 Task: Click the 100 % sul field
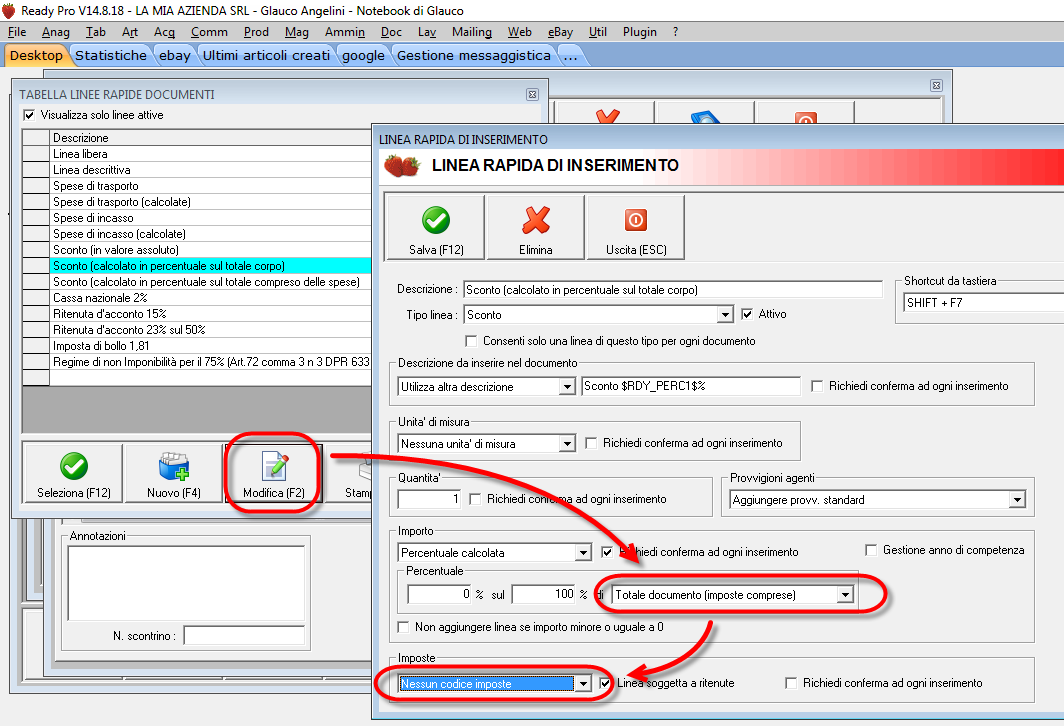point(544,594)
